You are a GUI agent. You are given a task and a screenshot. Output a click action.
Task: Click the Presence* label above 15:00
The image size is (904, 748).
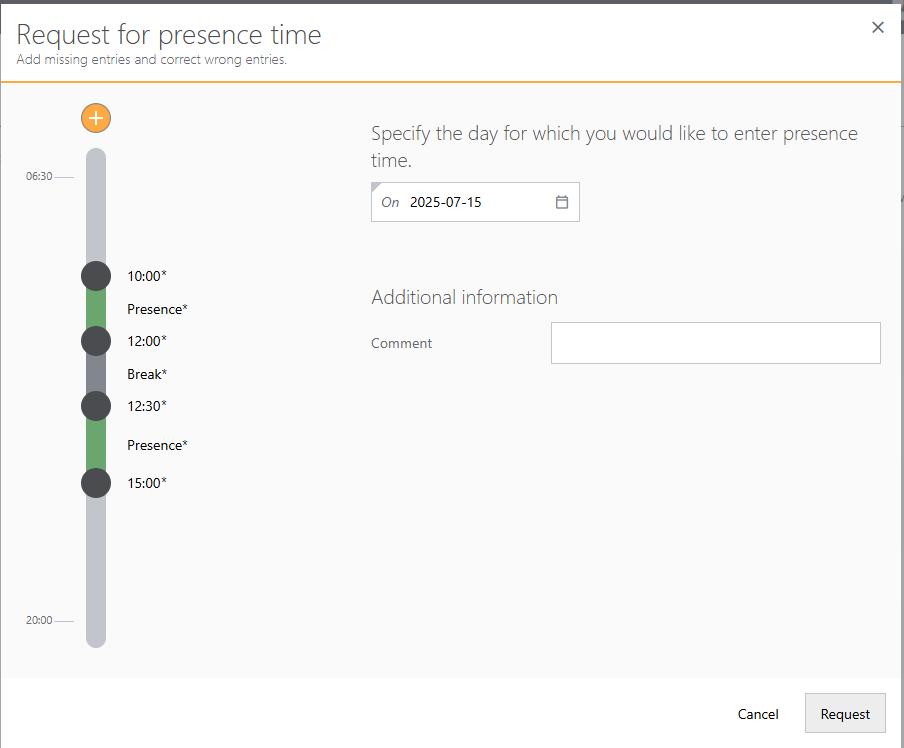[157, 445]
